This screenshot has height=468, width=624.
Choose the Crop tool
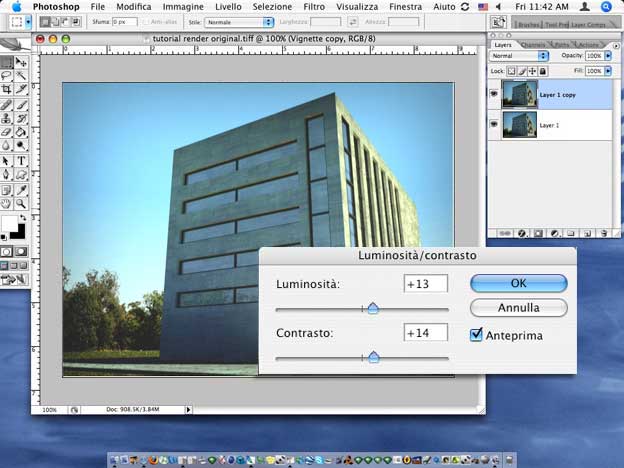tap(7, 89)
